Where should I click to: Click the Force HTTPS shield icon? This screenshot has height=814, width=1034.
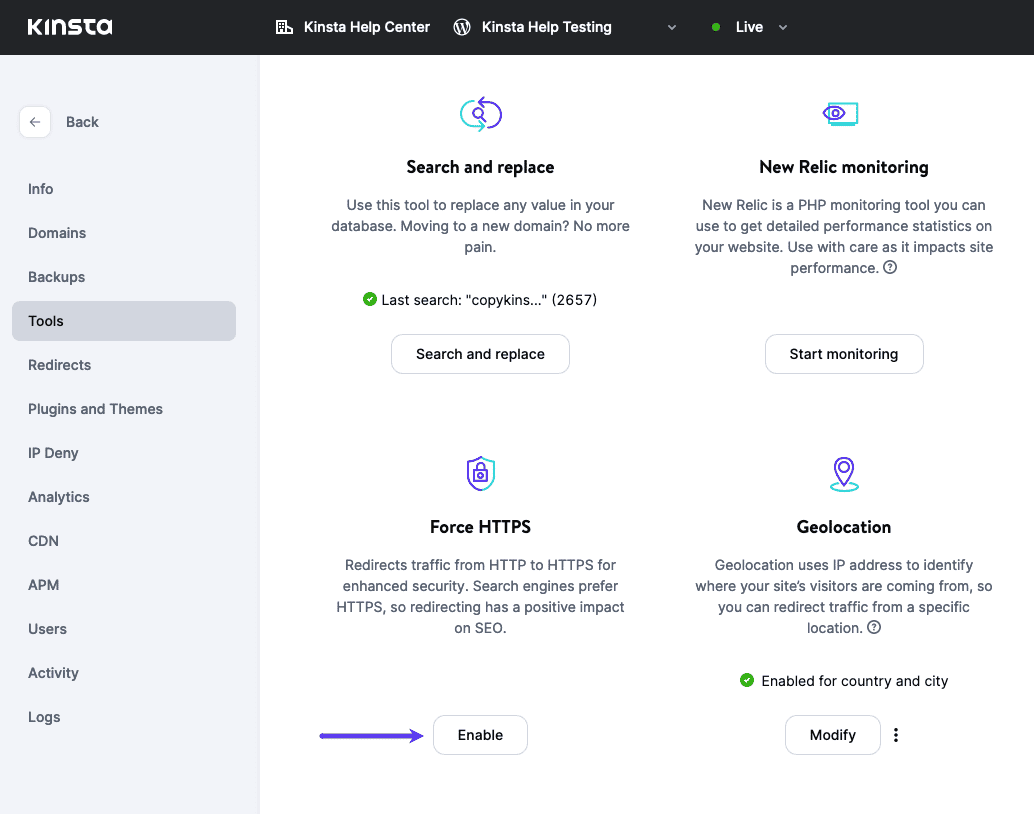480,473
